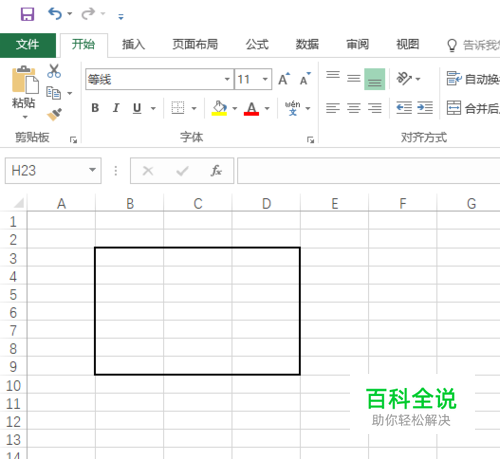Expand the borders options arrow
Viewport: 500px width, 459px height.
(194, 108)
